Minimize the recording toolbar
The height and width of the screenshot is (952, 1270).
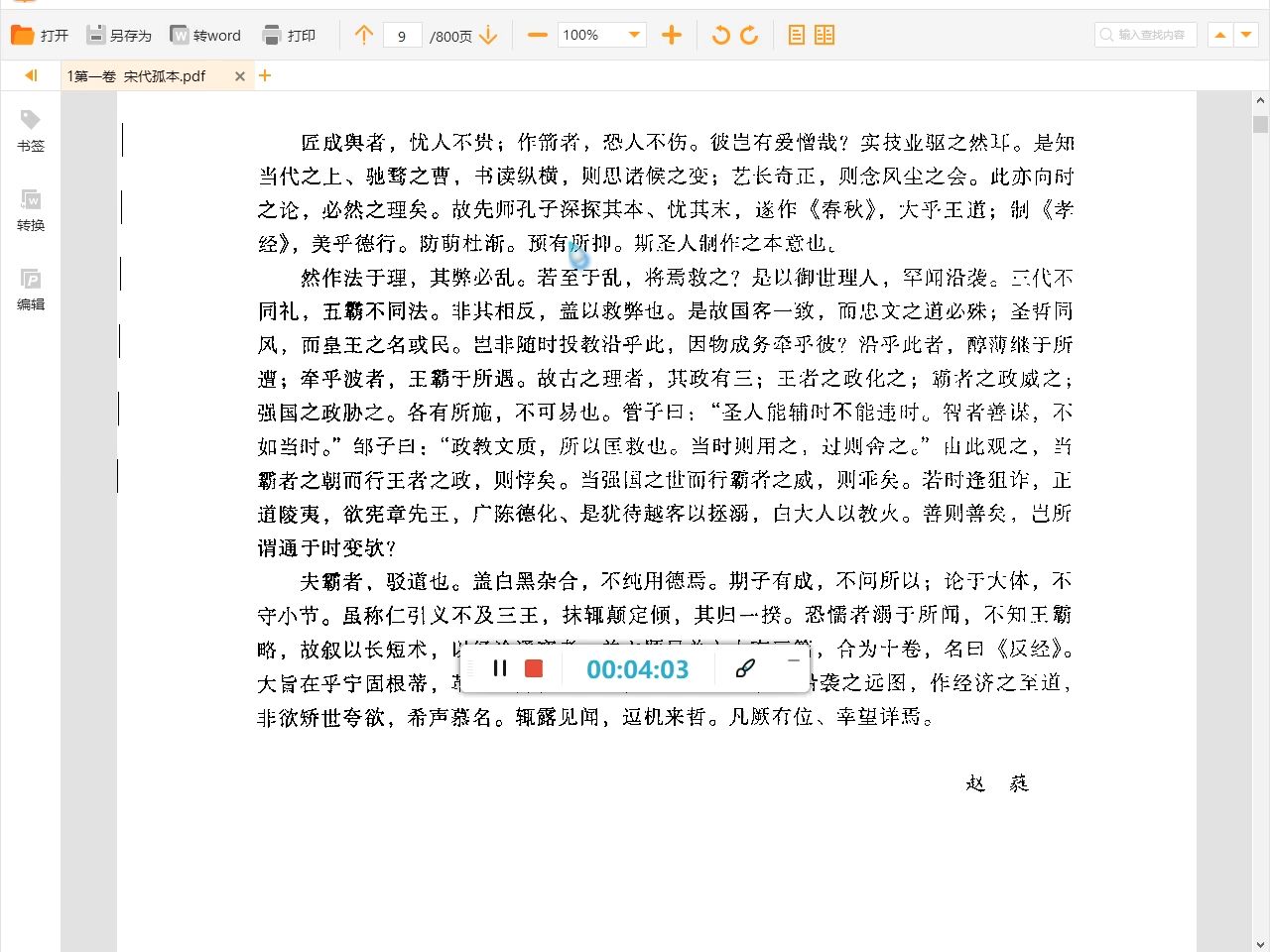click(x=793, y=660)
